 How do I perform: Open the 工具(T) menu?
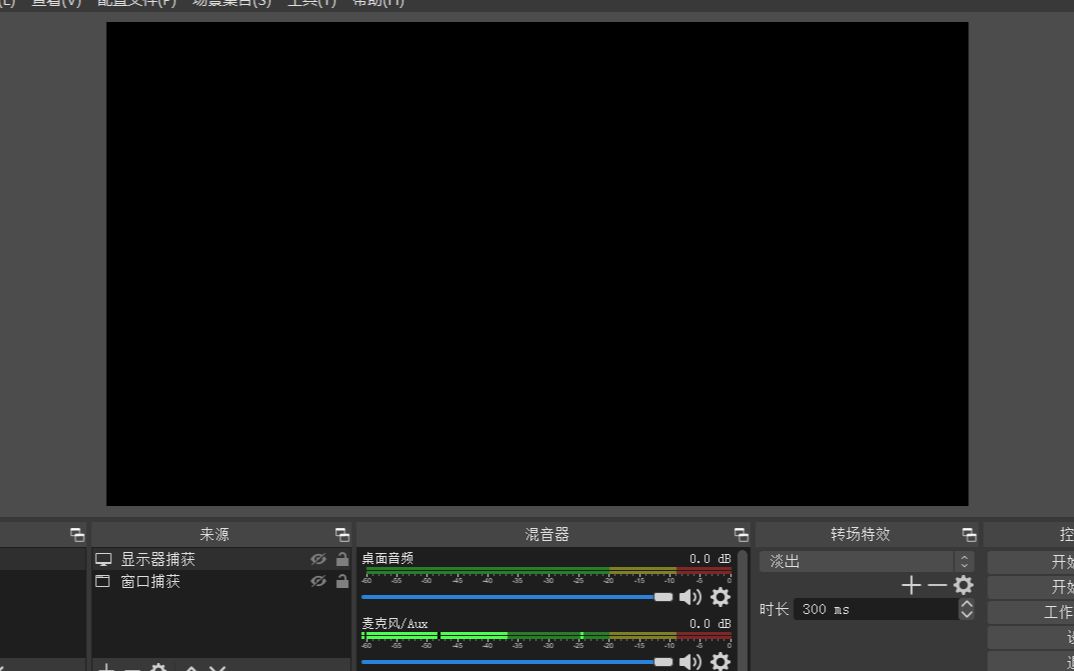(310, 3)
